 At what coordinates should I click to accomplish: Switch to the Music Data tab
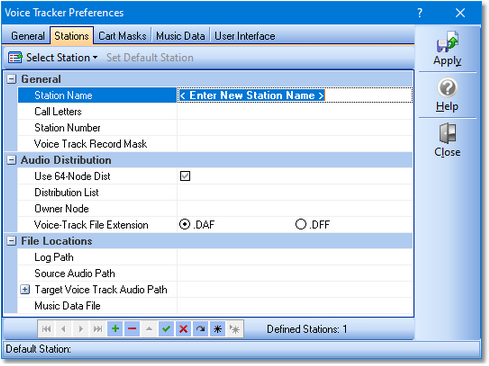[x=180, y=36]
